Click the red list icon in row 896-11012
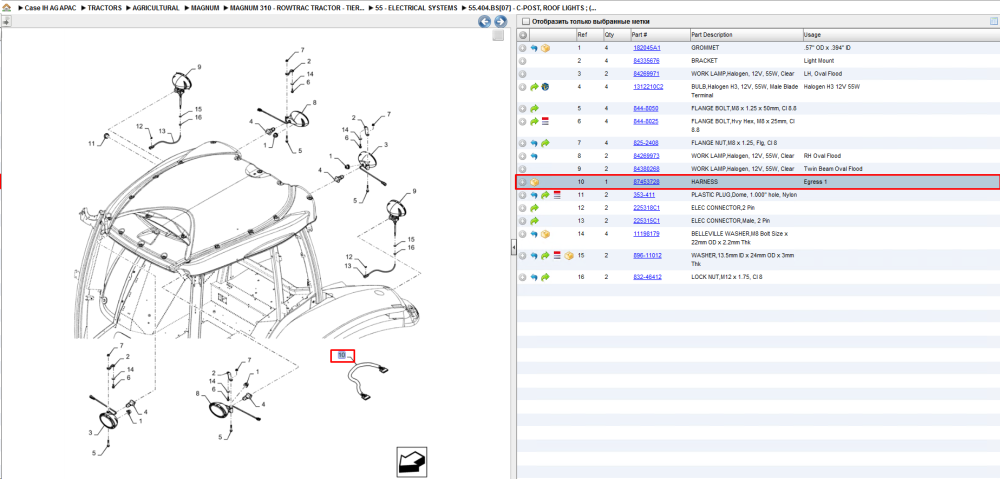1000x479 pixels. point(556,256)
